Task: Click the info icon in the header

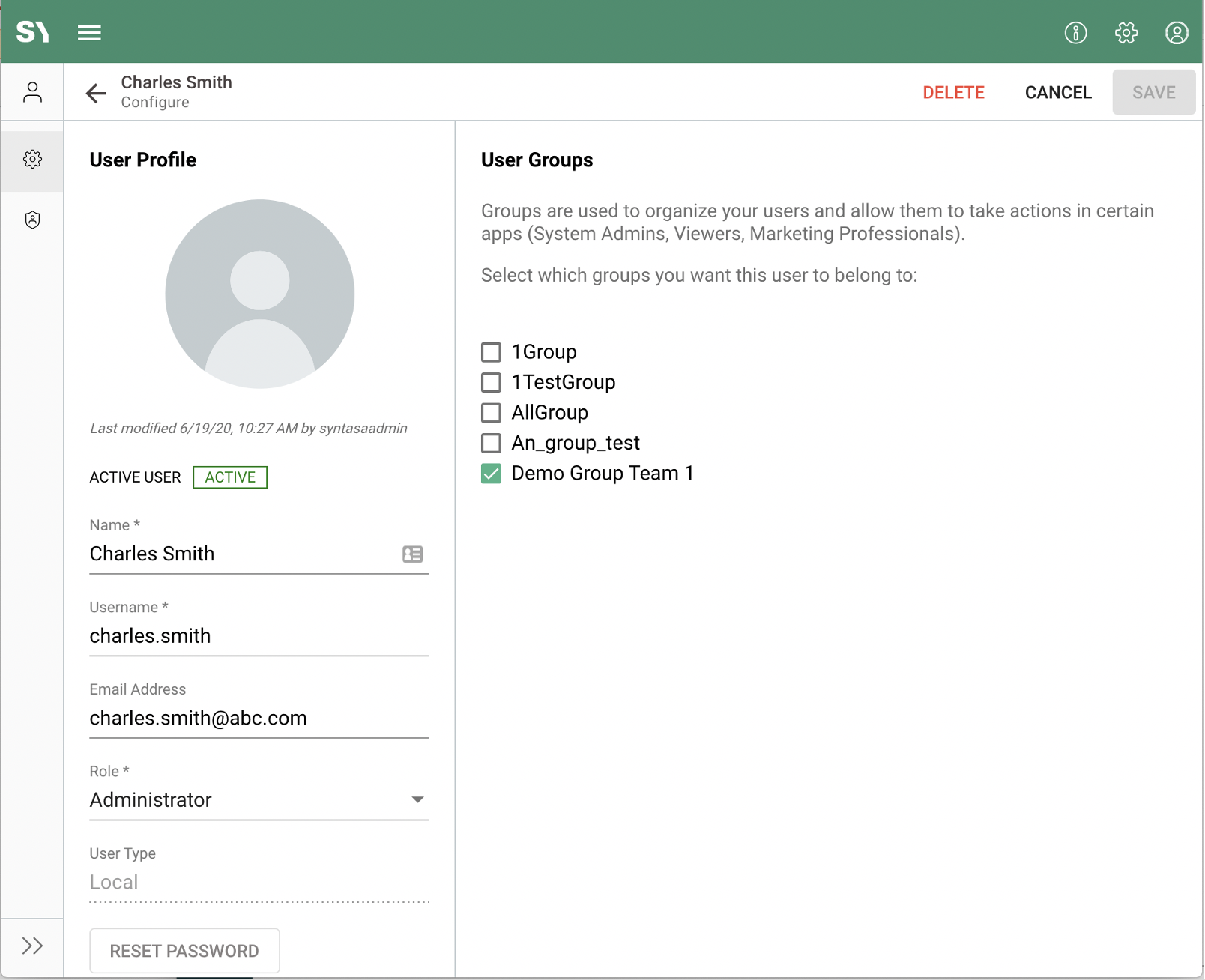Action: pos(1075,33)
